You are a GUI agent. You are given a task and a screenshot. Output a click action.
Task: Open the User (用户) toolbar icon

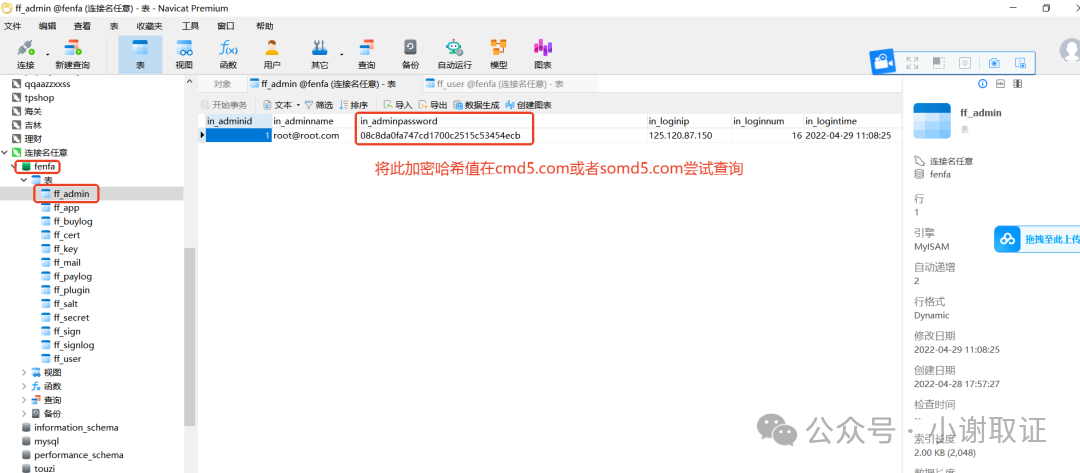[272, 54]
